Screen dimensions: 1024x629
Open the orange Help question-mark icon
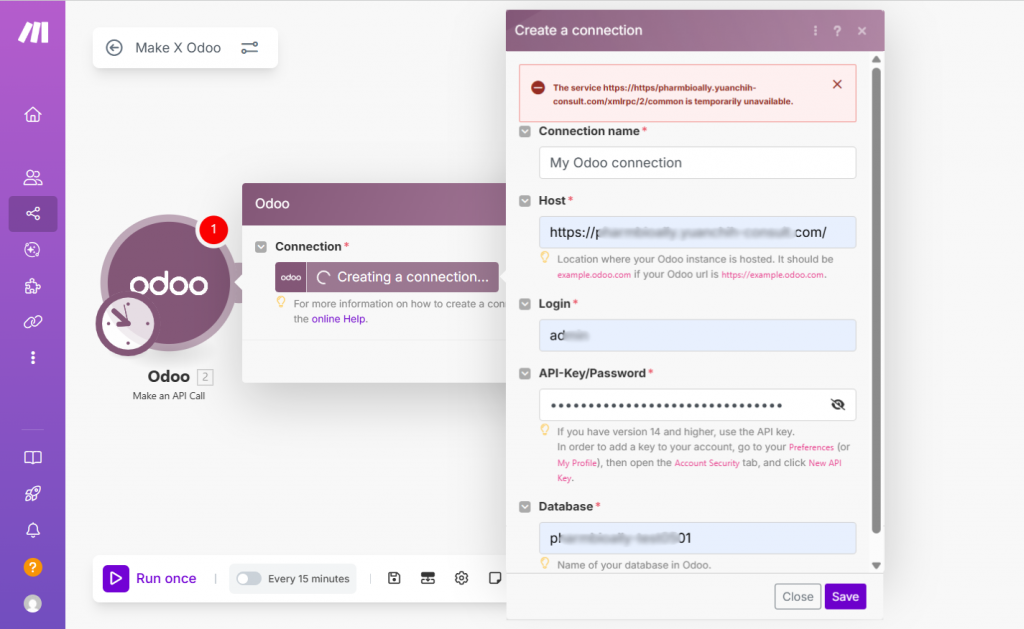33,567
